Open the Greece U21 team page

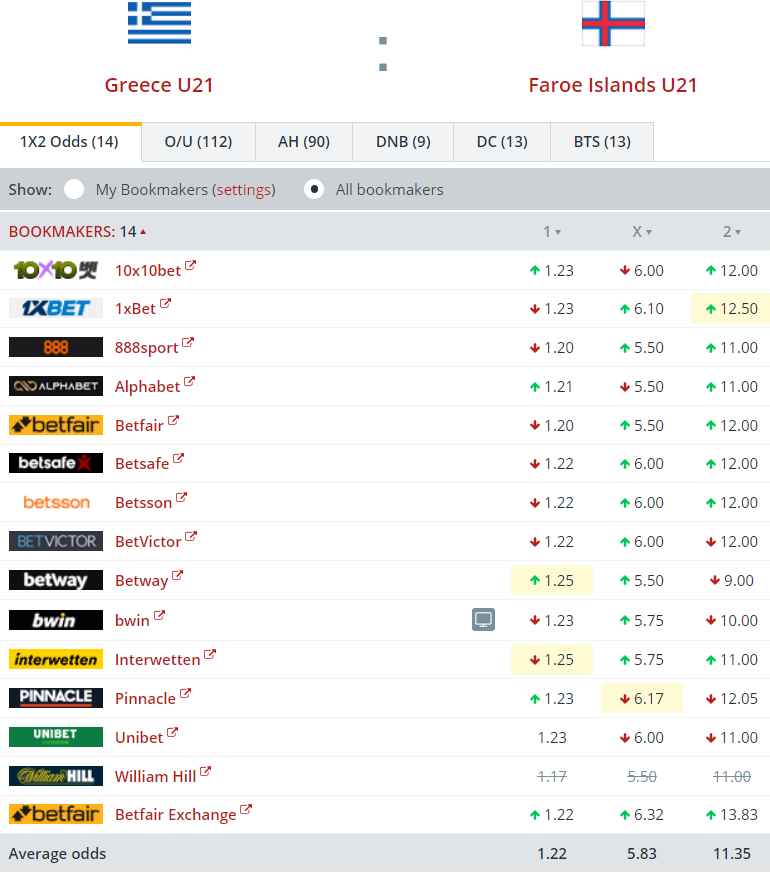(x=159, y=85)
